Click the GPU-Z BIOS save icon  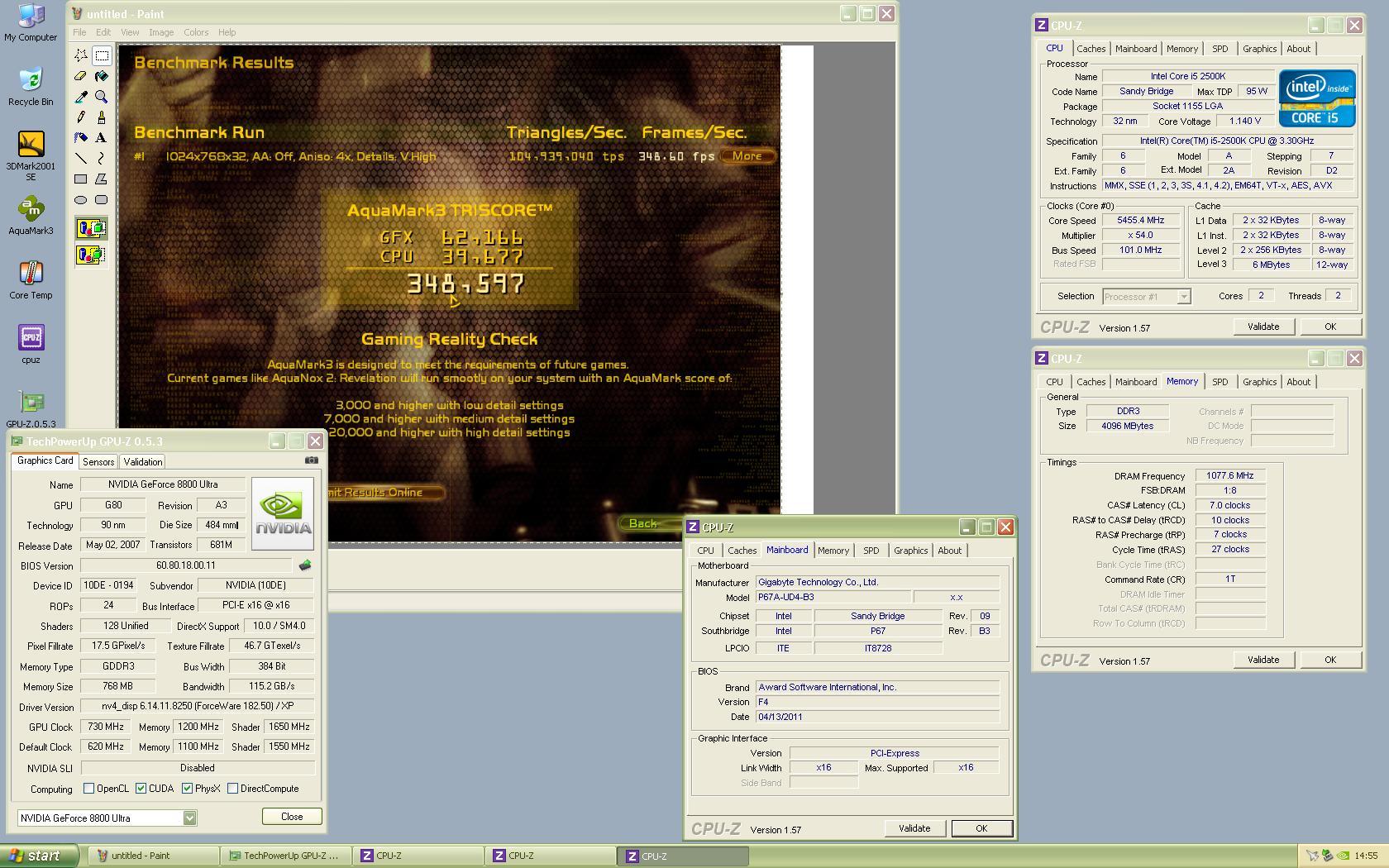pos(305,565)
